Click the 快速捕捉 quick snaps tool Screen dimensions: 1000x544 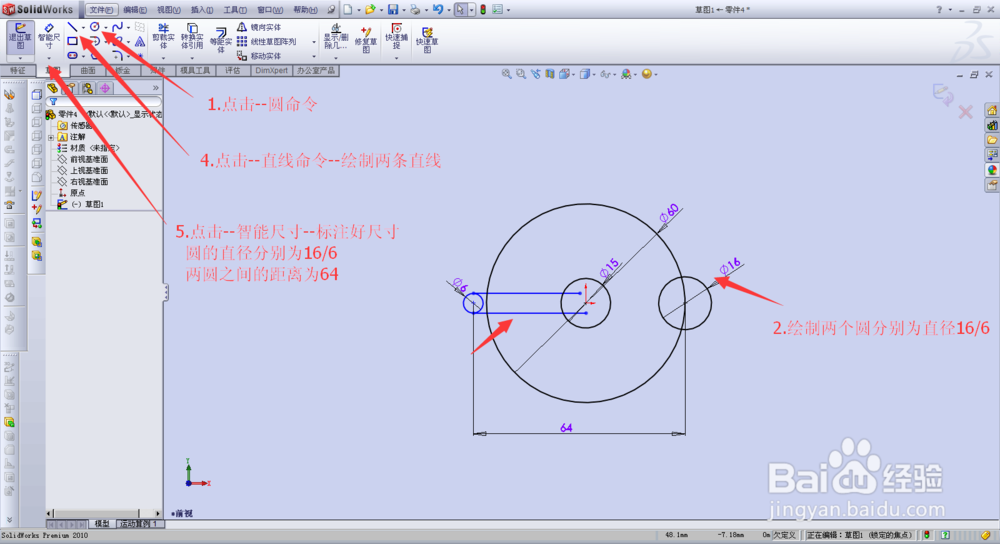[396, 36]
